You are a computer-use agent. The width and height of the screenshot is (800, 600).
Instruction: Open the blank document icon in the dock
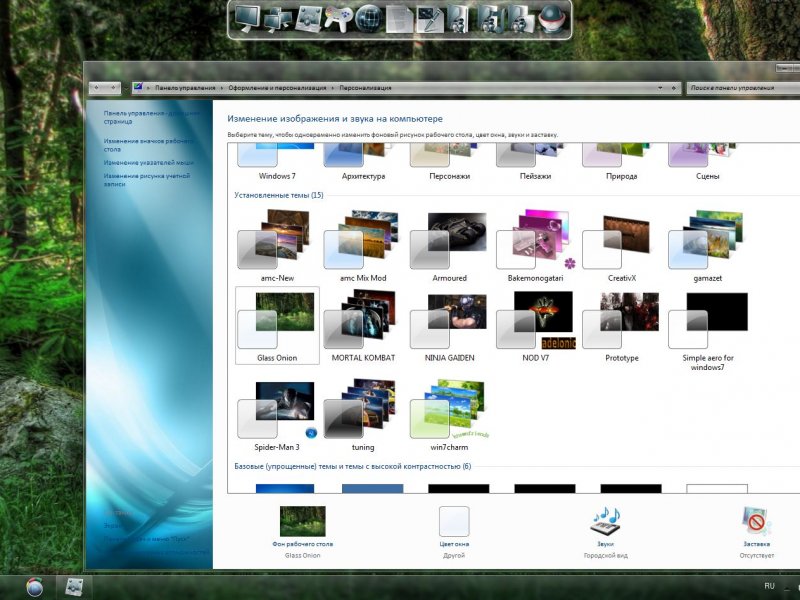[x=399, y=19]
